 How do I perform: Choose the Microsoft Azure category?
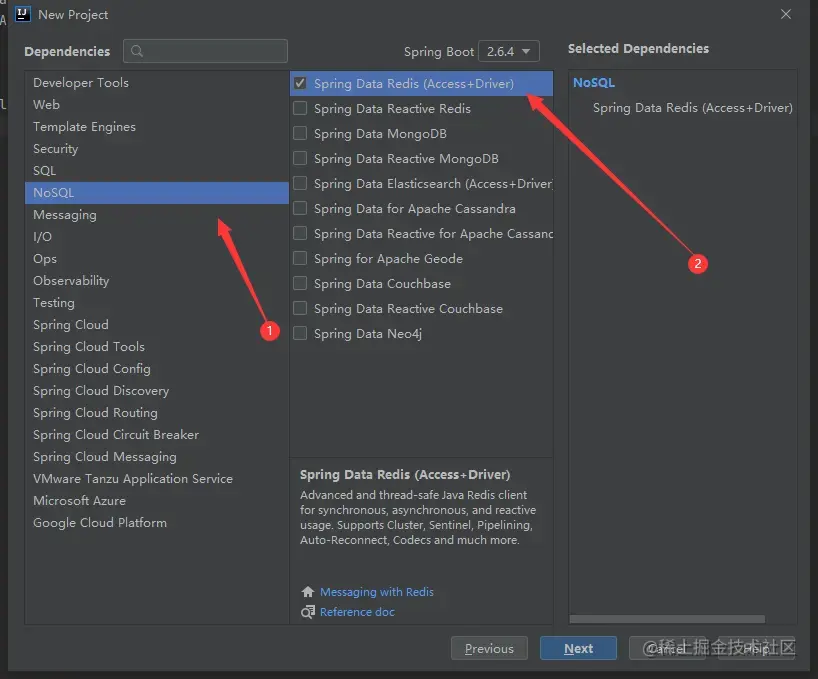(157, 501)
